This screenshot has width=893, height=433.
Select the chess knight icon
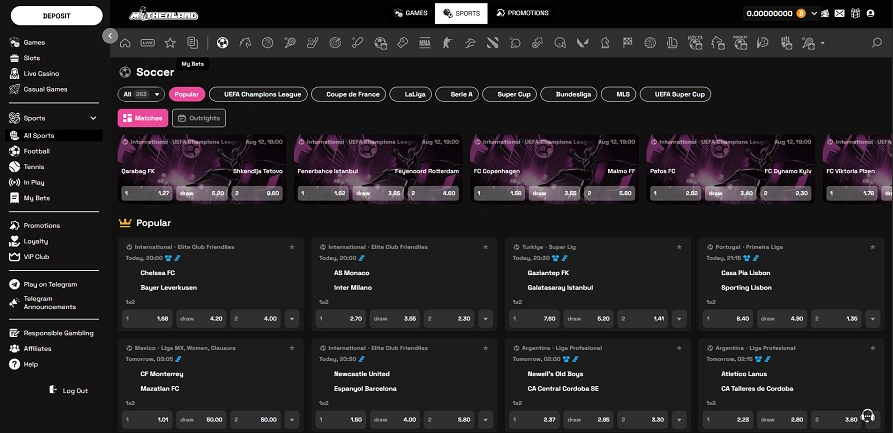605,43
